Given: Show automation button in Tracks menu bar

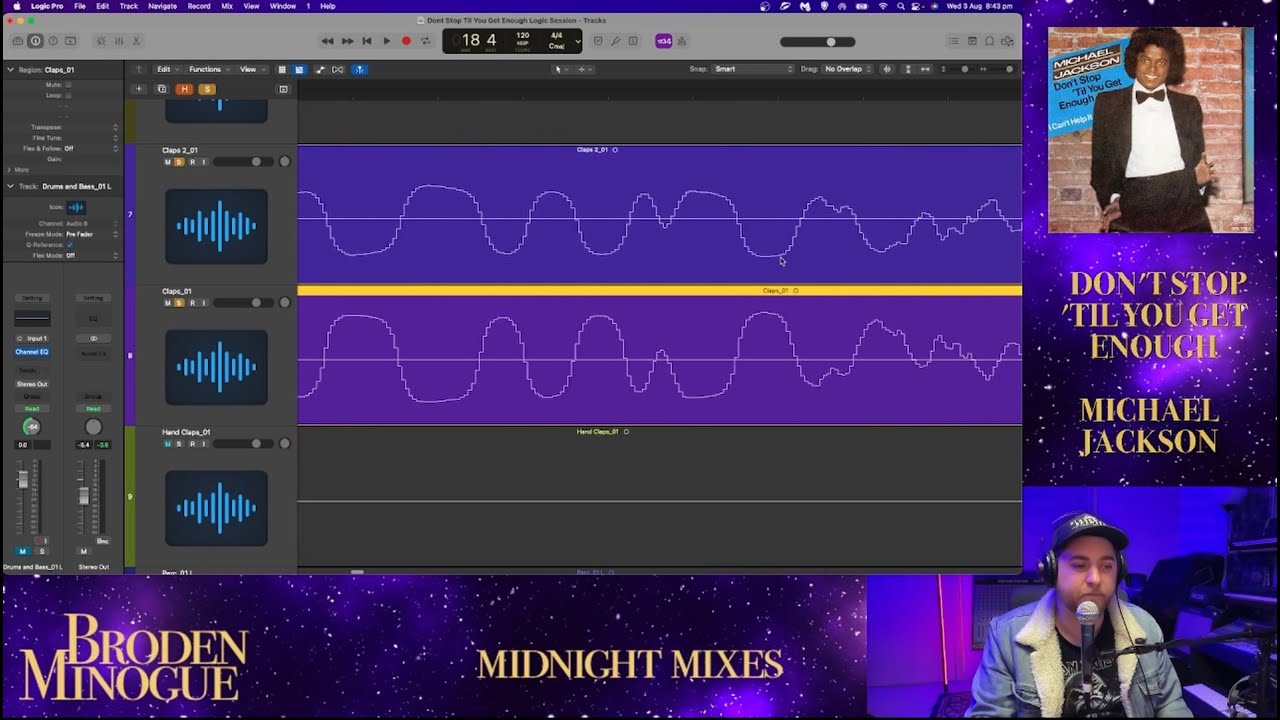Looking at the screenshot, I should click(320, 69).
